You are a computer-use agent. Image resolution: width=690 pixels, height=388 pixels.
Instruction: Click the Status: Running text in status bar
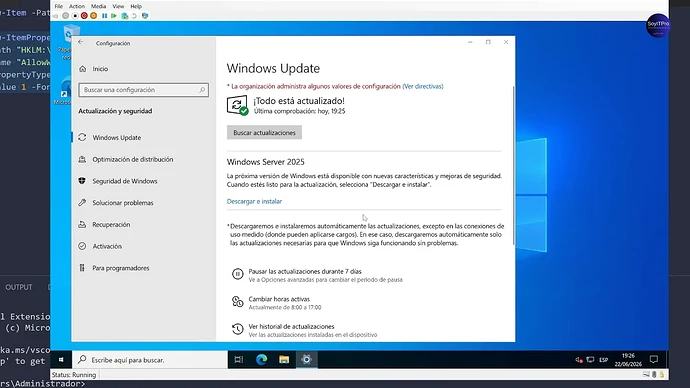[x=74, y=375]
